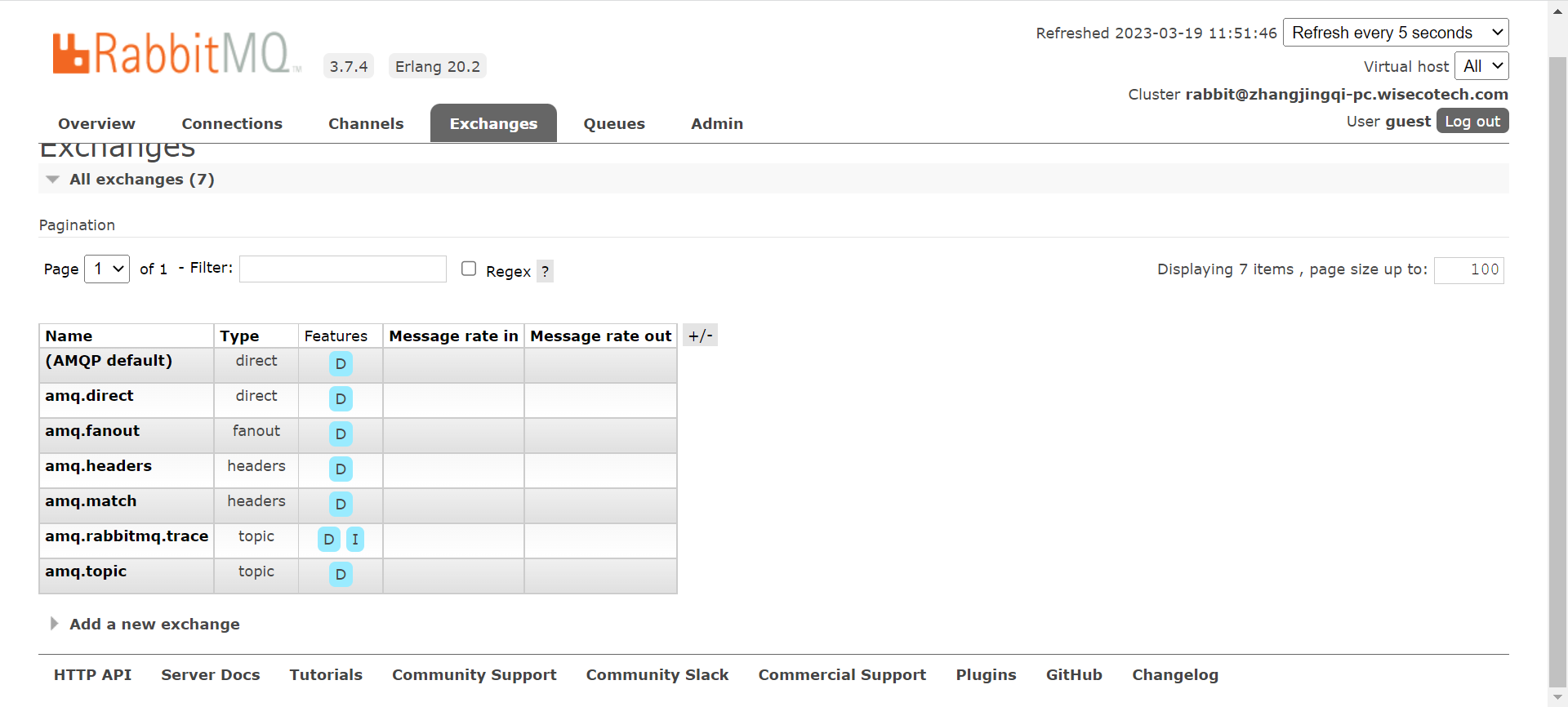Open the GitHub footer link
Viewport: 1568px width, 707px height.
(x=1074, y=674)
